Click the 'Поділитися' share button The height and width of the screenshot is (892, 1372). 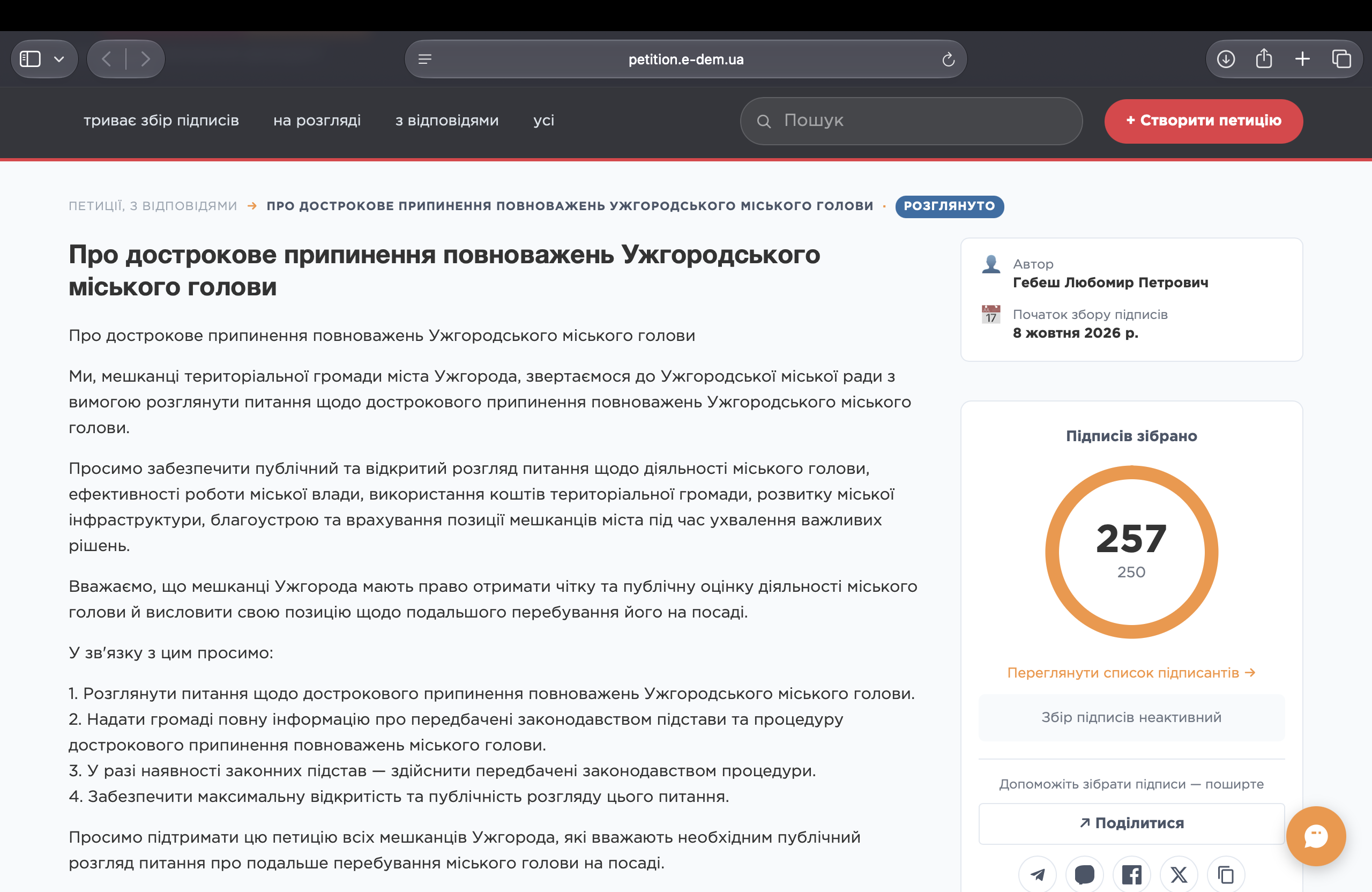tap(1131, 823)
